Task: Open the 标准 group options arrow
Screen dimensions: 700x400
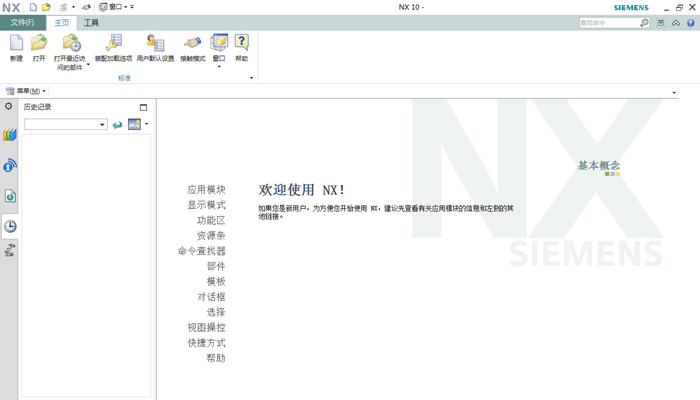Action: click(251, 78)
